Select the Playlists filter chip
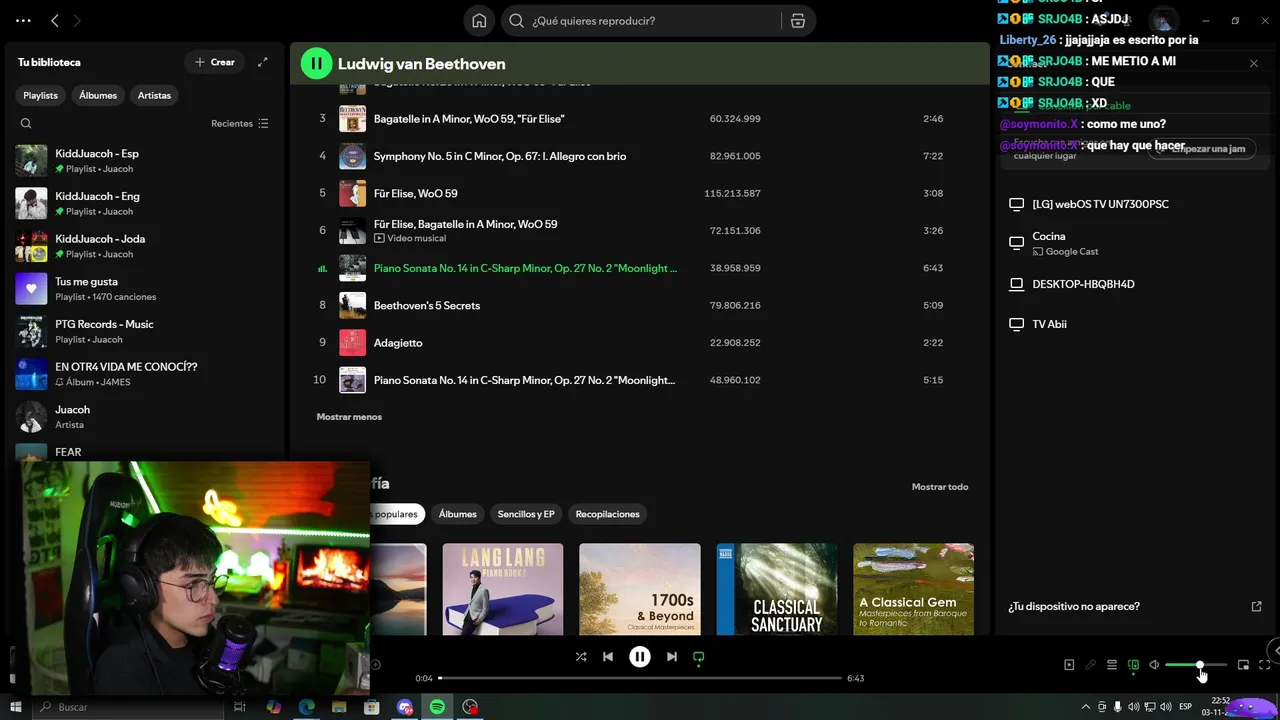 click(x=41, y=95)
